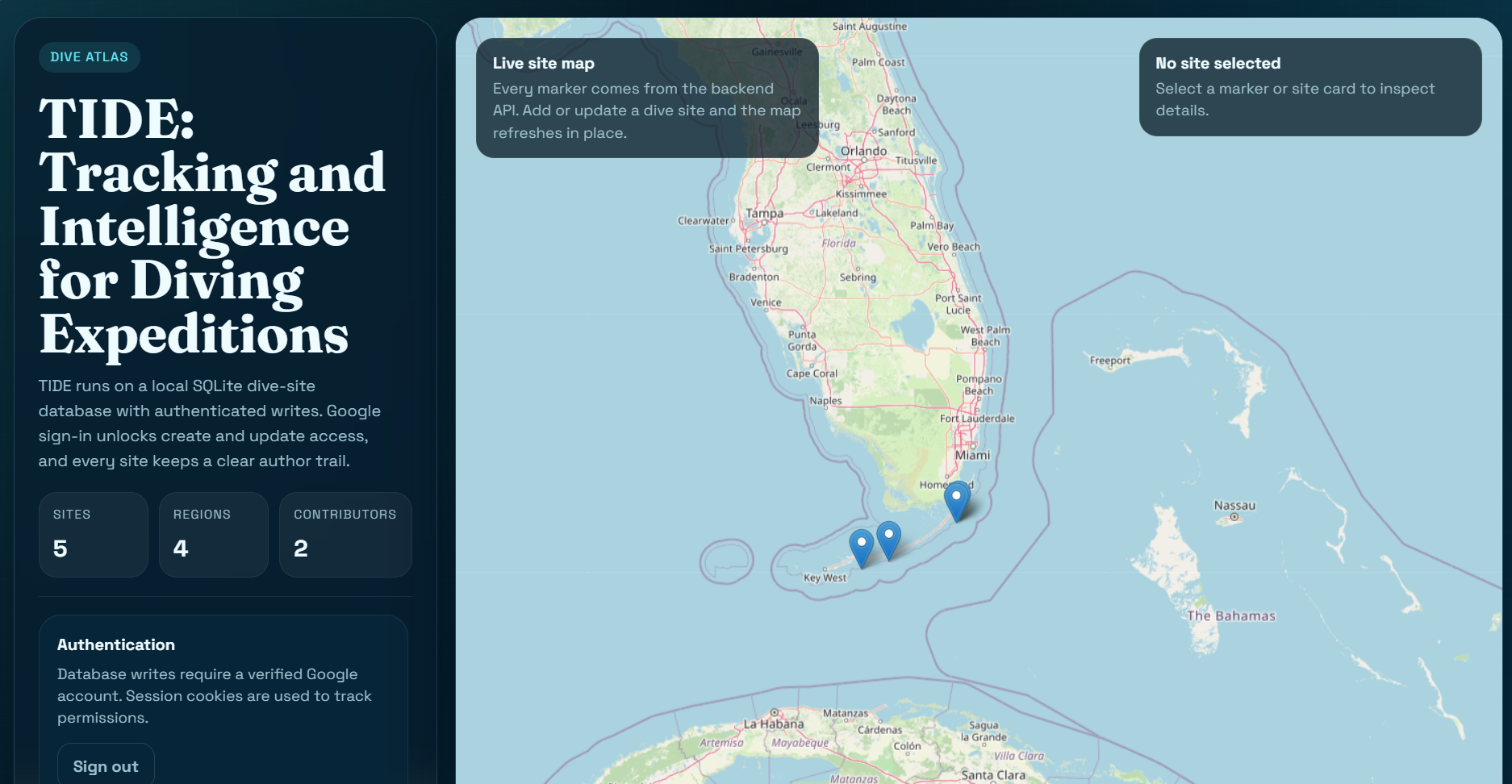Sign out of the Google account

[106, 766]
